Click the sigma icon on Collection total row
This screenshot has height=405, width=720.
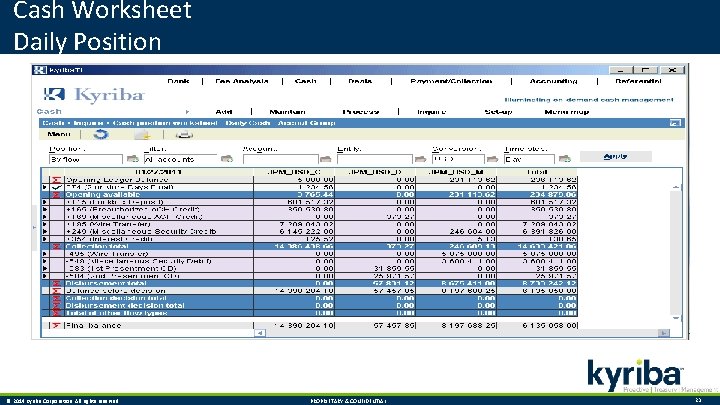[56, 247]
